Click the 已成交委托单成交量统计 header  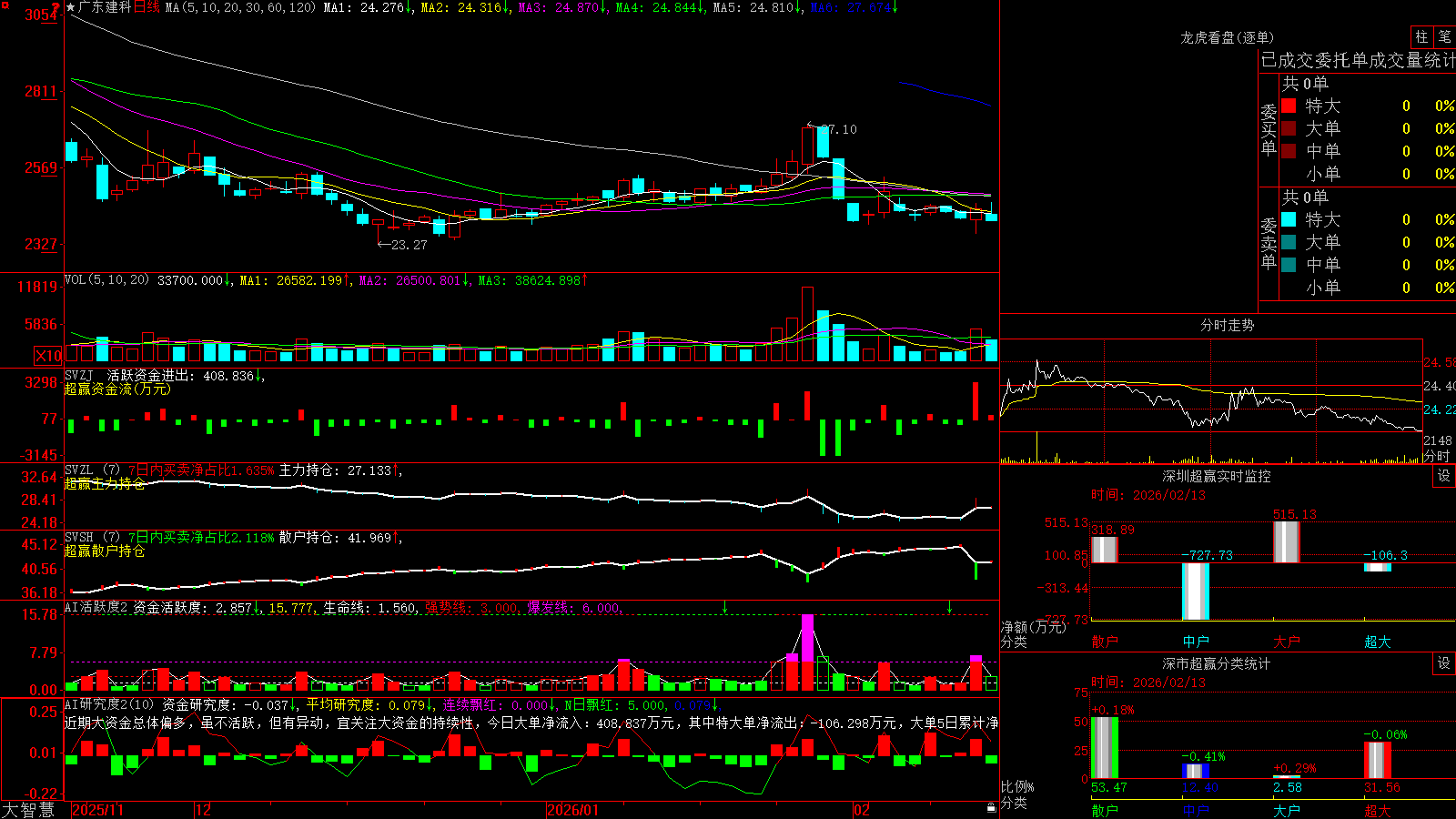click(x=1358, y=60)
